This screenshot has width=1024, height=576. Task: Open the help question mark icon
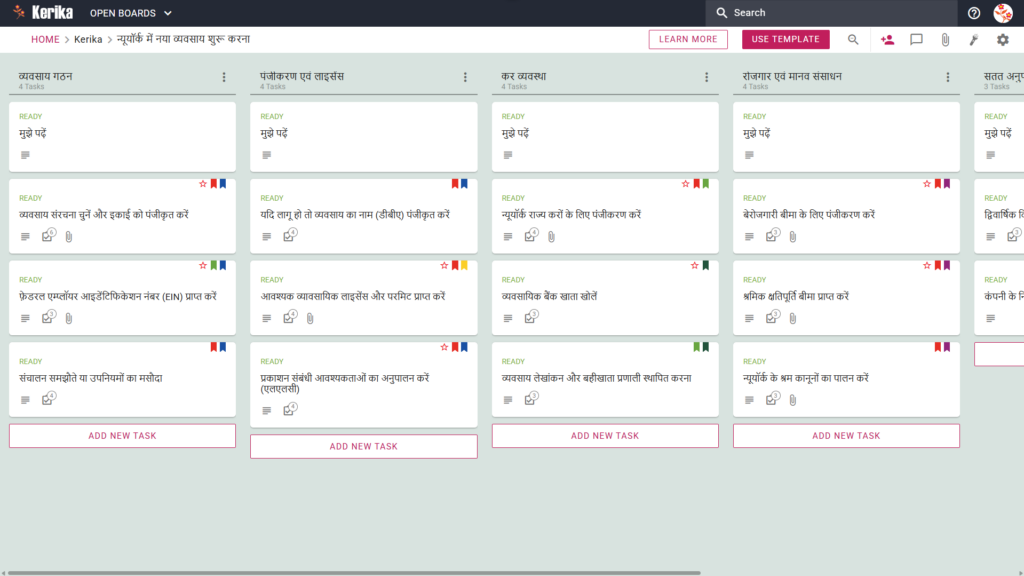(x=974, y=13)
